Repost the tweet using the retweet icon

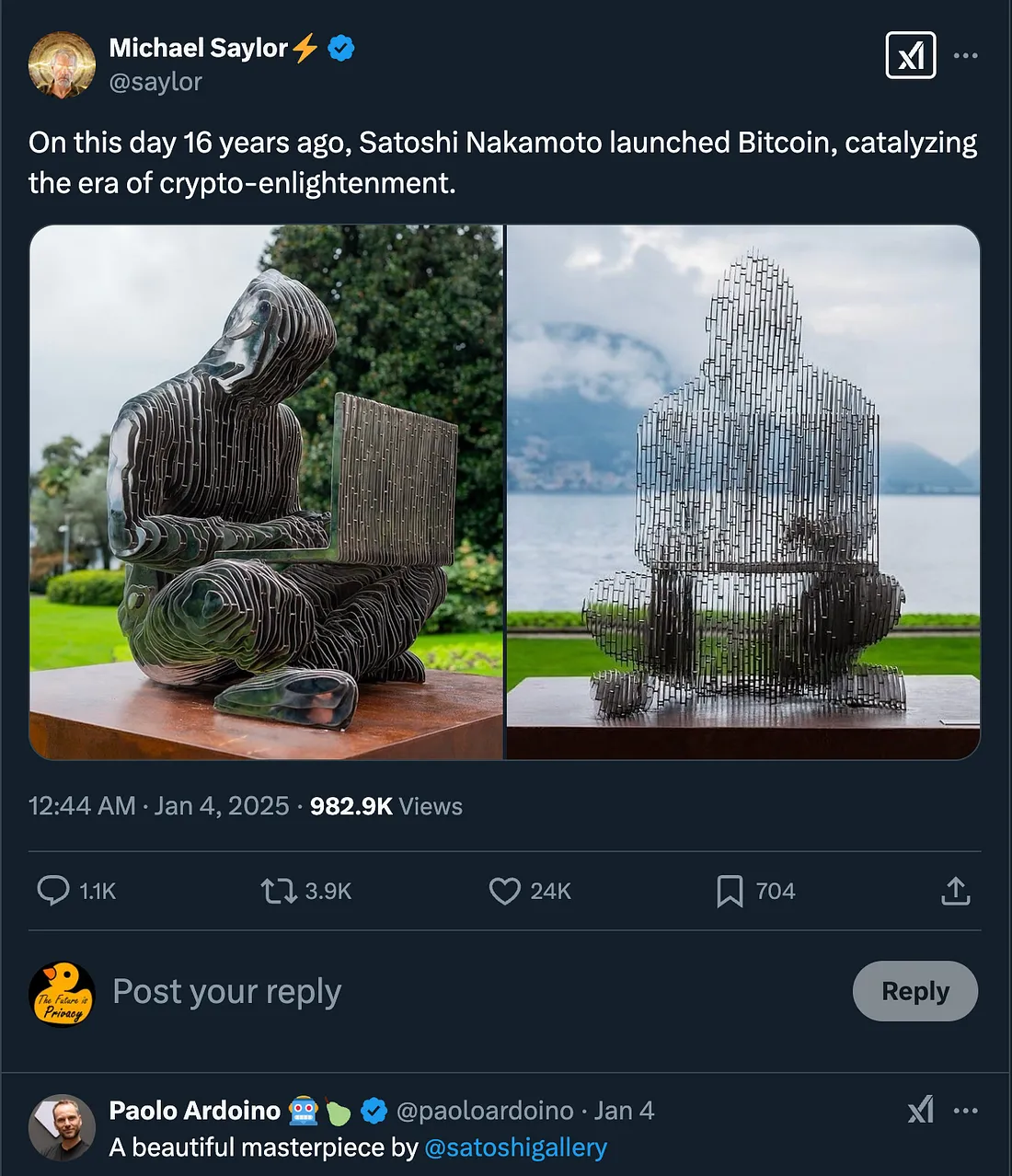278,891
